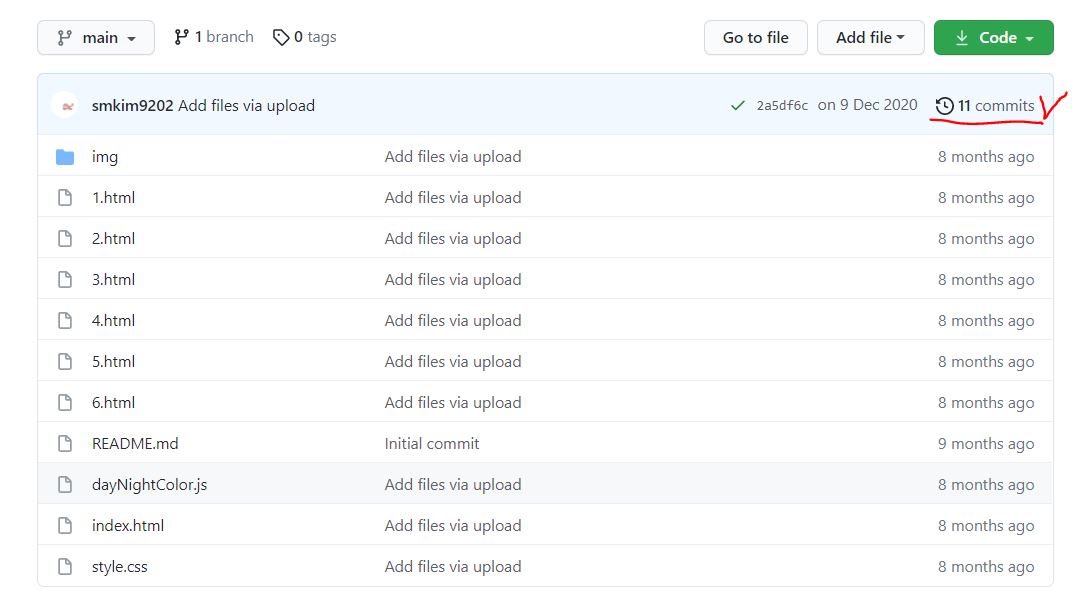Open the main branch dropdown
This screenshot has width=1079, height=598.
coord(96,38)
